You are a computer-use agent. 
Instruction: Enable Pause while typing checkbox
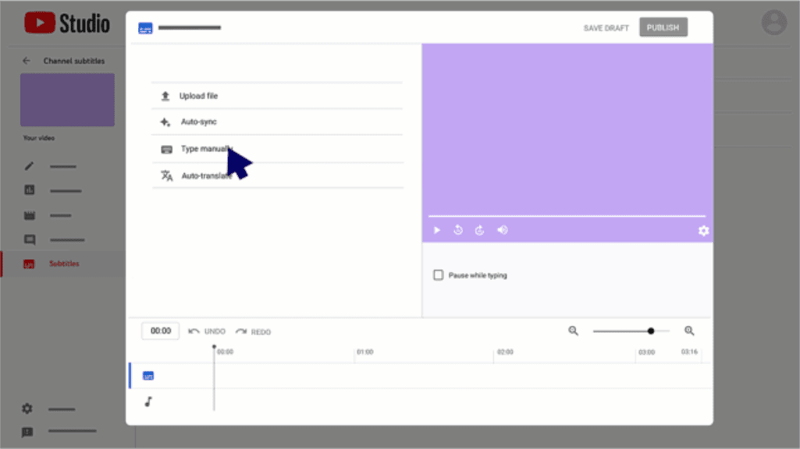tap(438, 275)
